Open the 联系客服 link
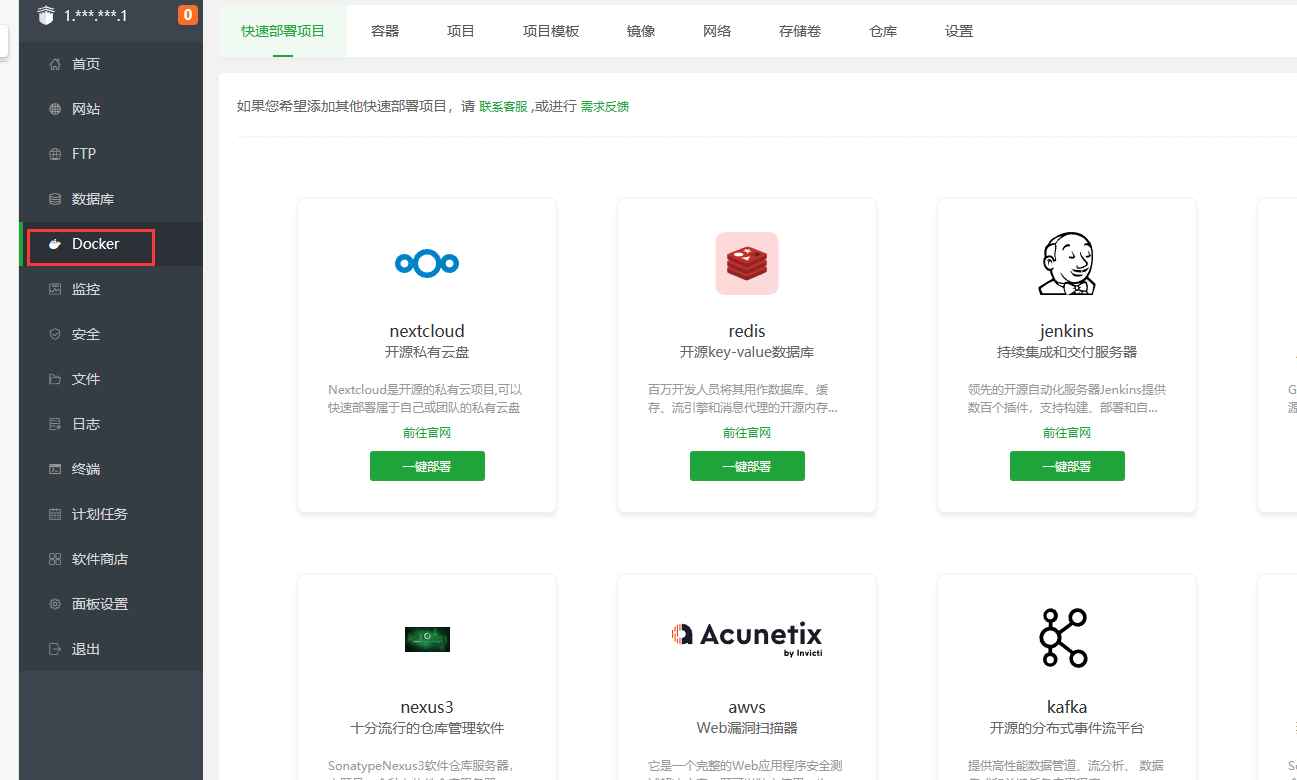The height and width of the screenshot is (780, 1297). pyautogui.click(x=503, y=106)
